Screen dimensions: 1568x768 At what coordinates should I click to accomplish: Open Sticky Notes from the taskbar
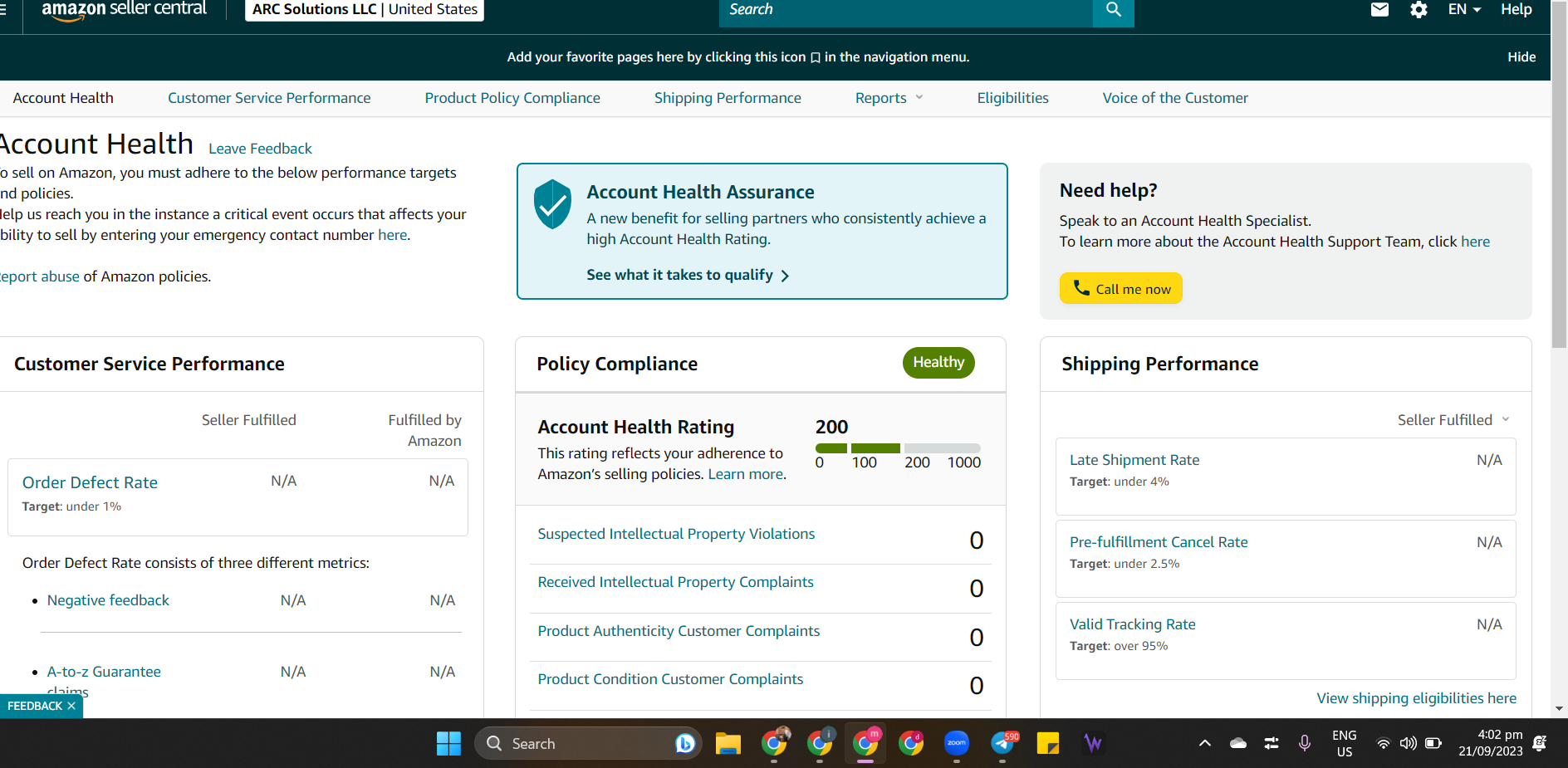click(x=1048, y=743)
